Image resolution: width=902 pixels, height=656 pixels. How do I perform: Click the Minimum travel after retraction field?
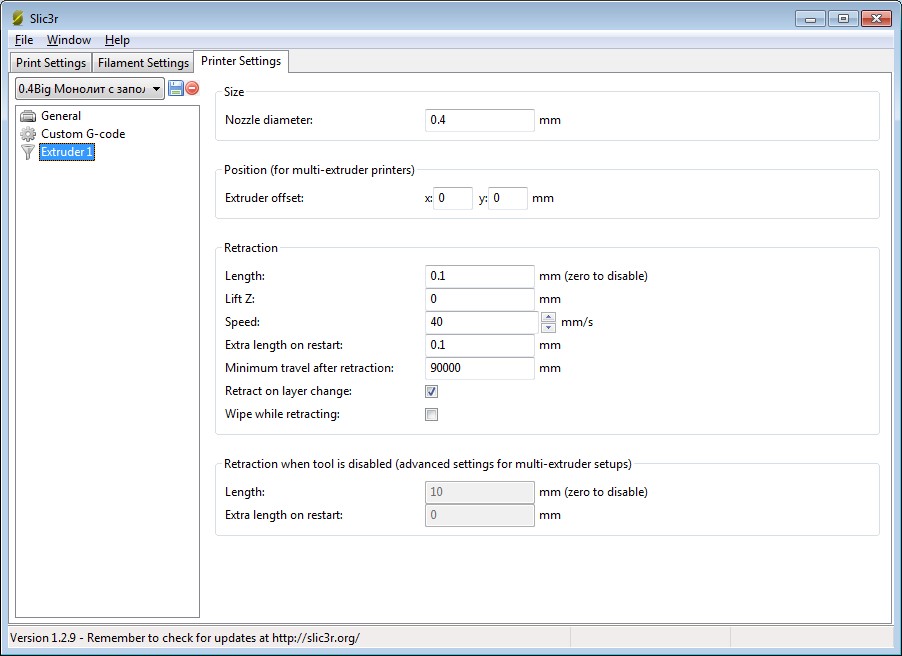pyautogui.click(x=480, y=368)
